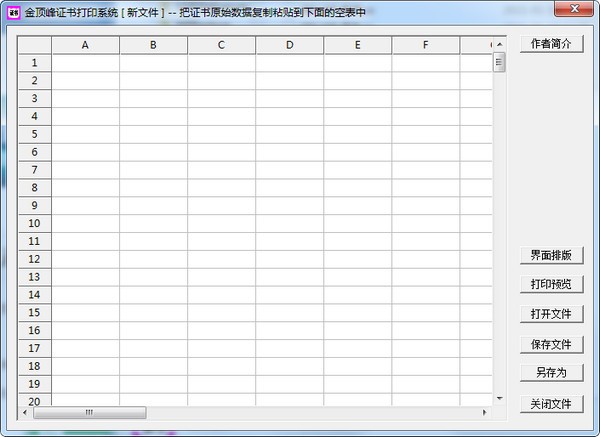Viewport: 600px width, 437px height.
Task: Click cell C5 in the grid
Action: 222,134
